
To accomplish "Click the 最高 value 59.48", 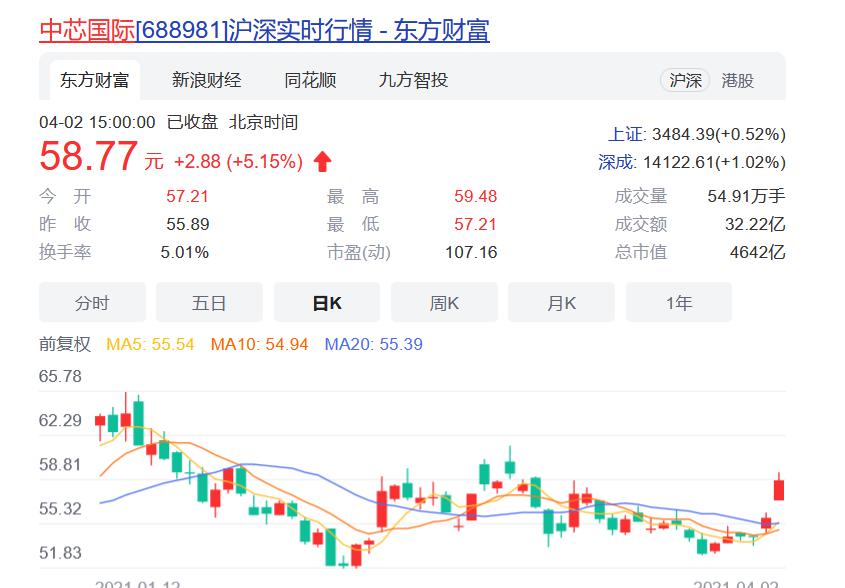I will click(475, 196).
